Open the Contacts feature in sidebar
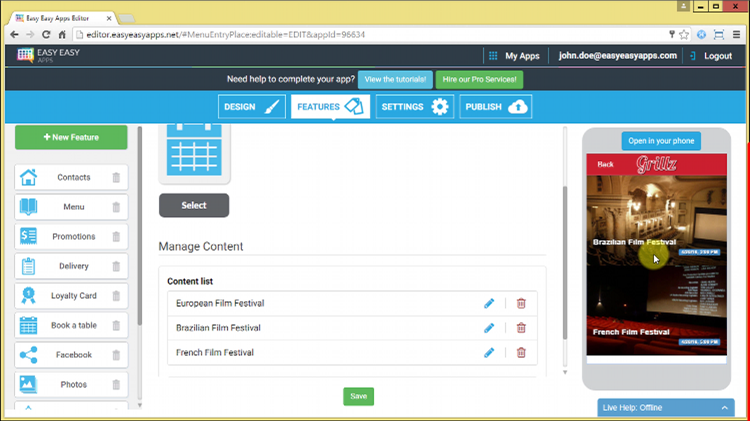This screenshot has width=750, height=421. [73, 177]
